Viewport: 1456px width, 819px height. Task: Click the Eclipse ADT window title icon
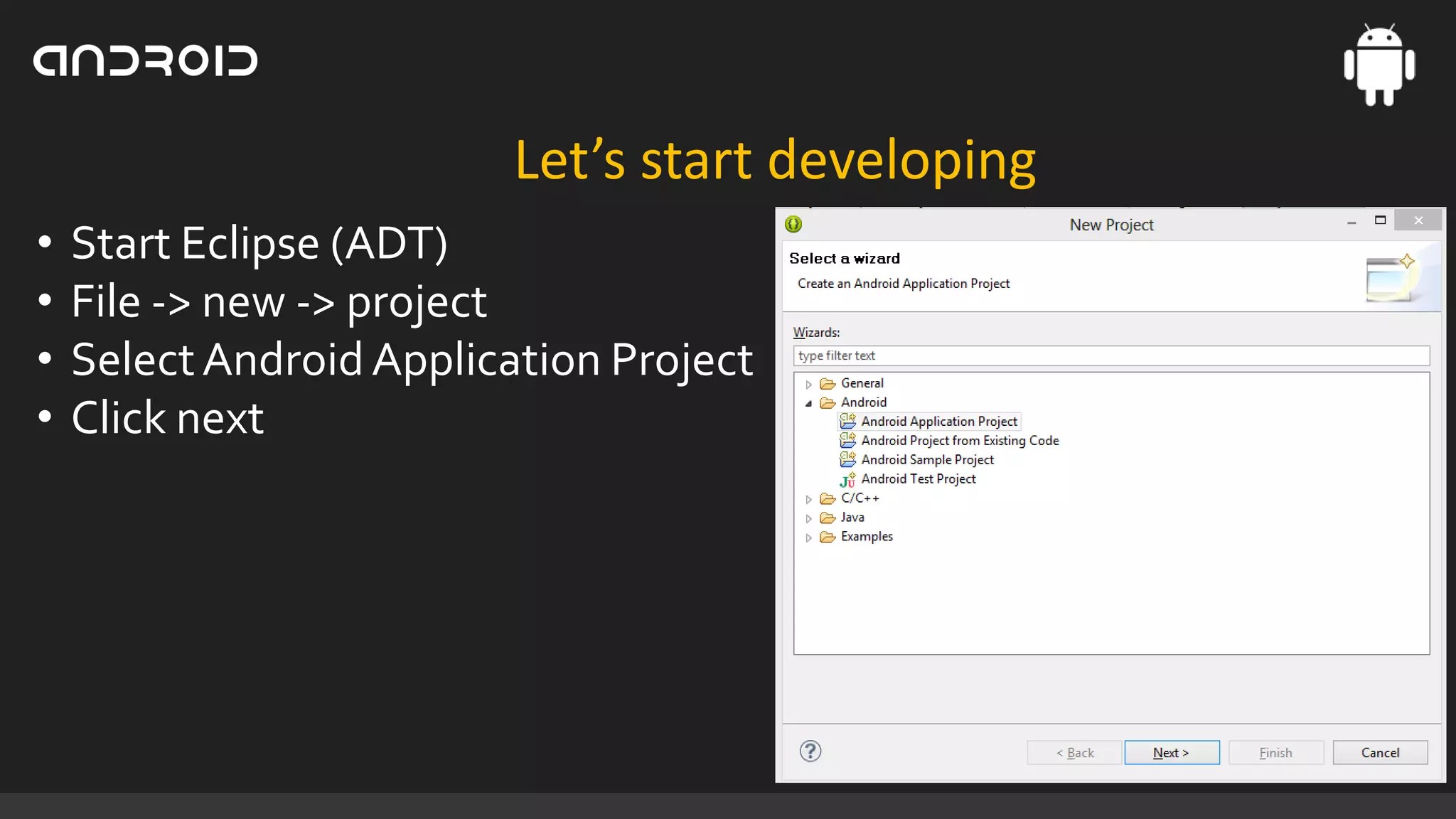793,225
